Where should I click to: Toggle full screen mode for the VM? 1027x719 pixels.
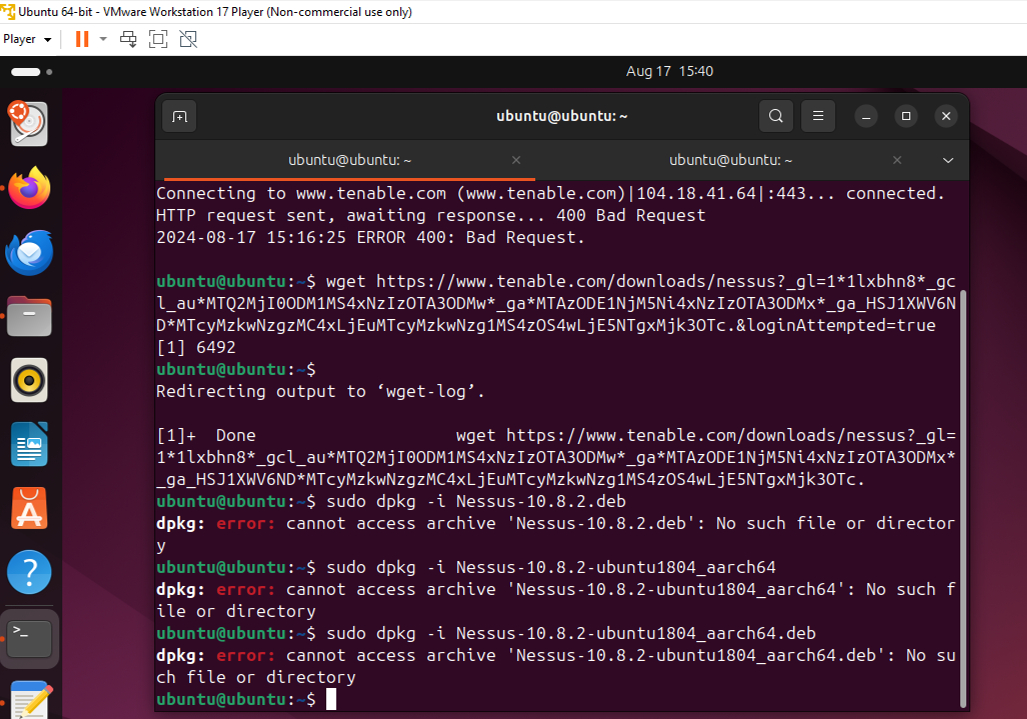(x=156, y=39)
